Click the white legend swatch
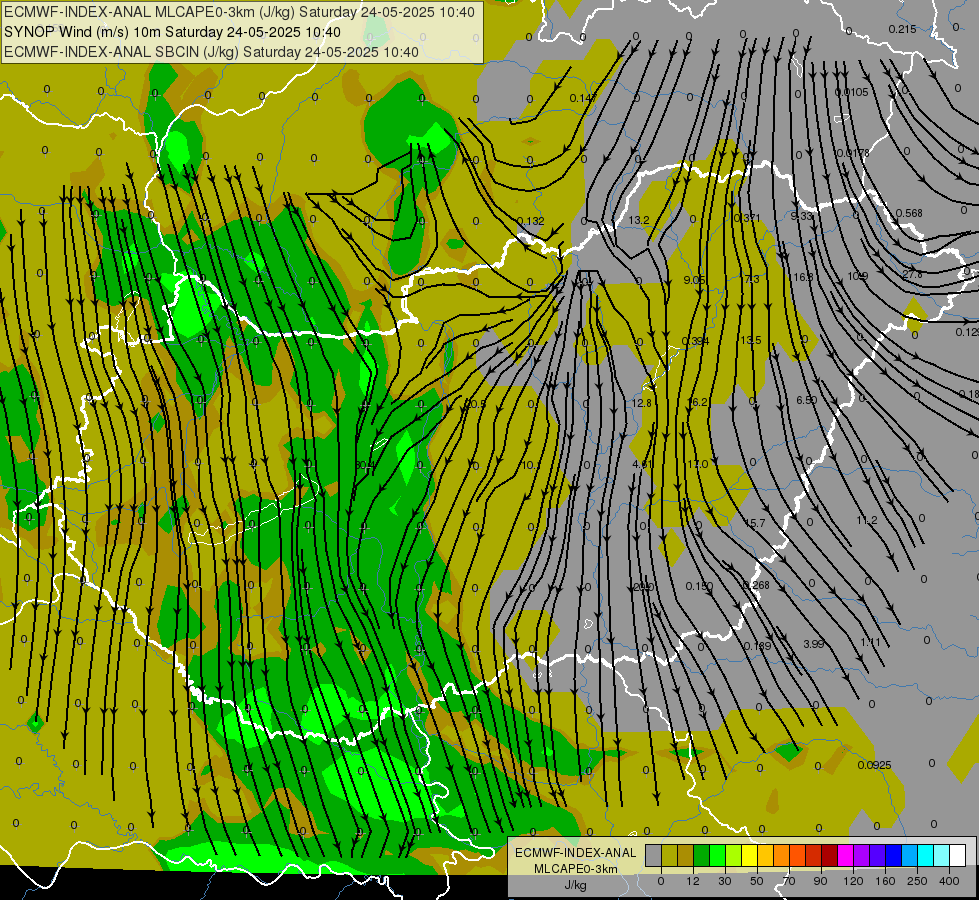979x900 pixels. click(958, 855)
